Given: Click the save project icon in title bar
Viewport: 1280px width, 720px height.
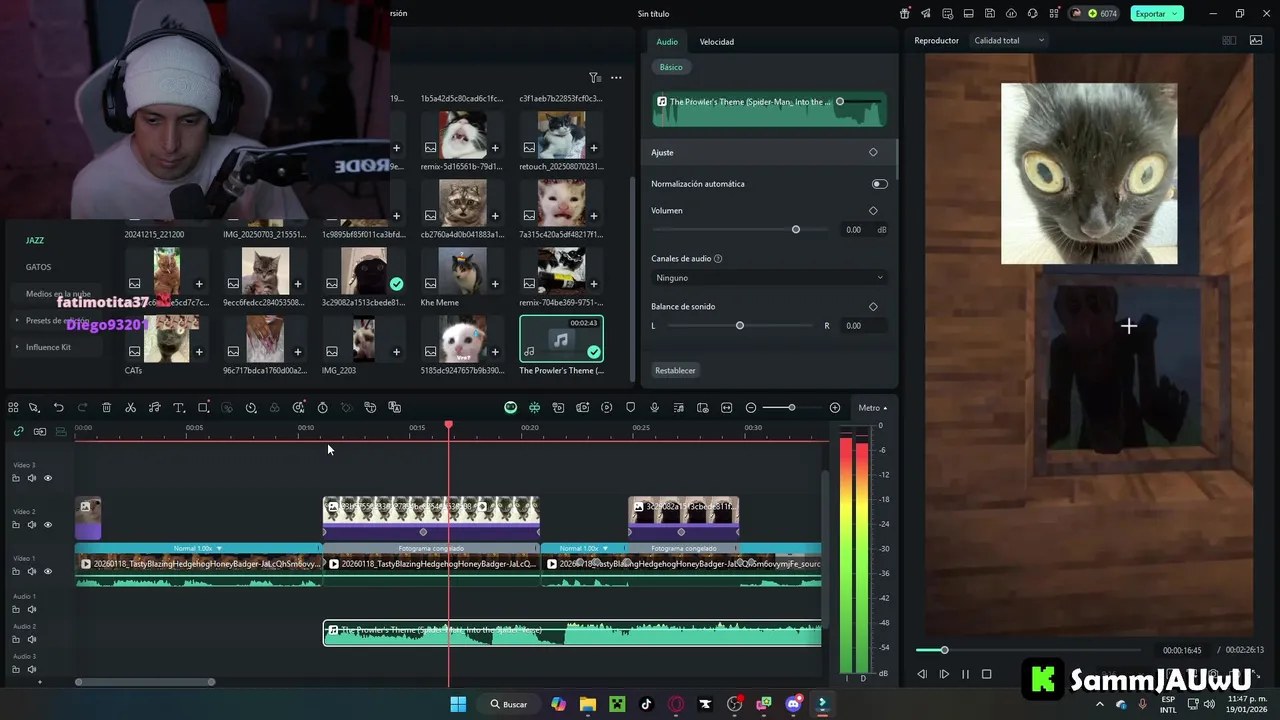Looking at the screenshot, I should [x=990, y=13].
